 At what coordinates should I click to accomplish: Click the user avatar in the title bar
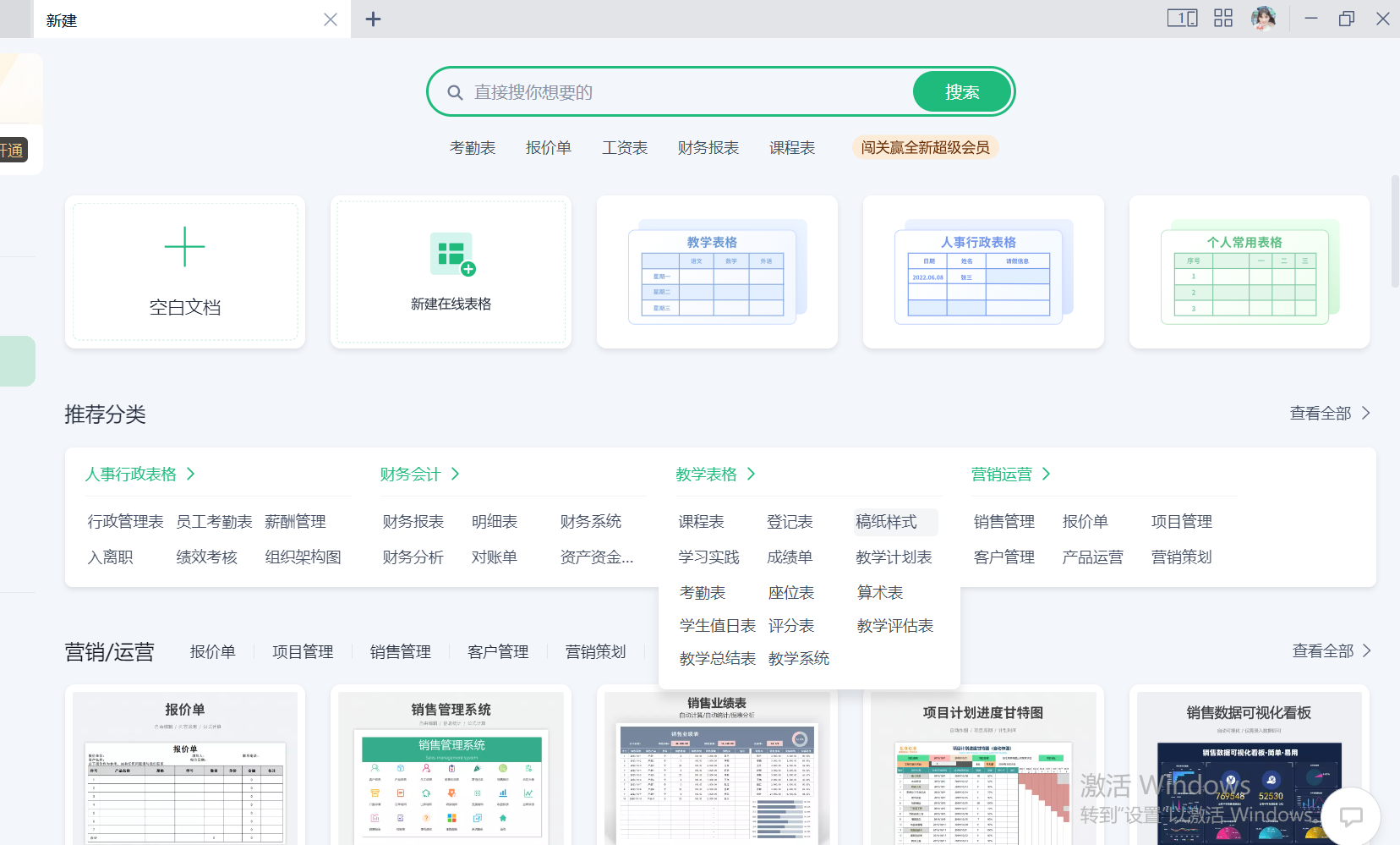(1264, 18)
